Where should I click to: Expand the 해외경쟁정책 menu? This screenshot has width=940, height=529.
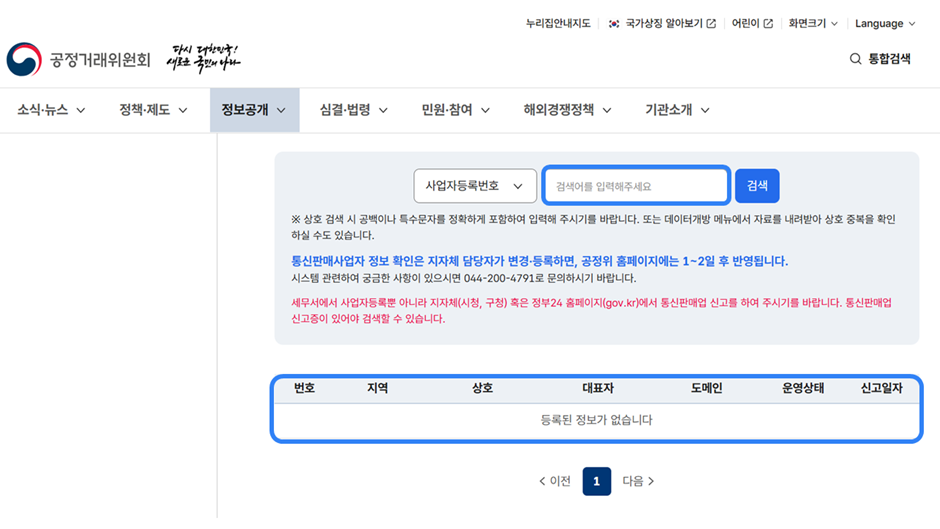pos(567,110)
